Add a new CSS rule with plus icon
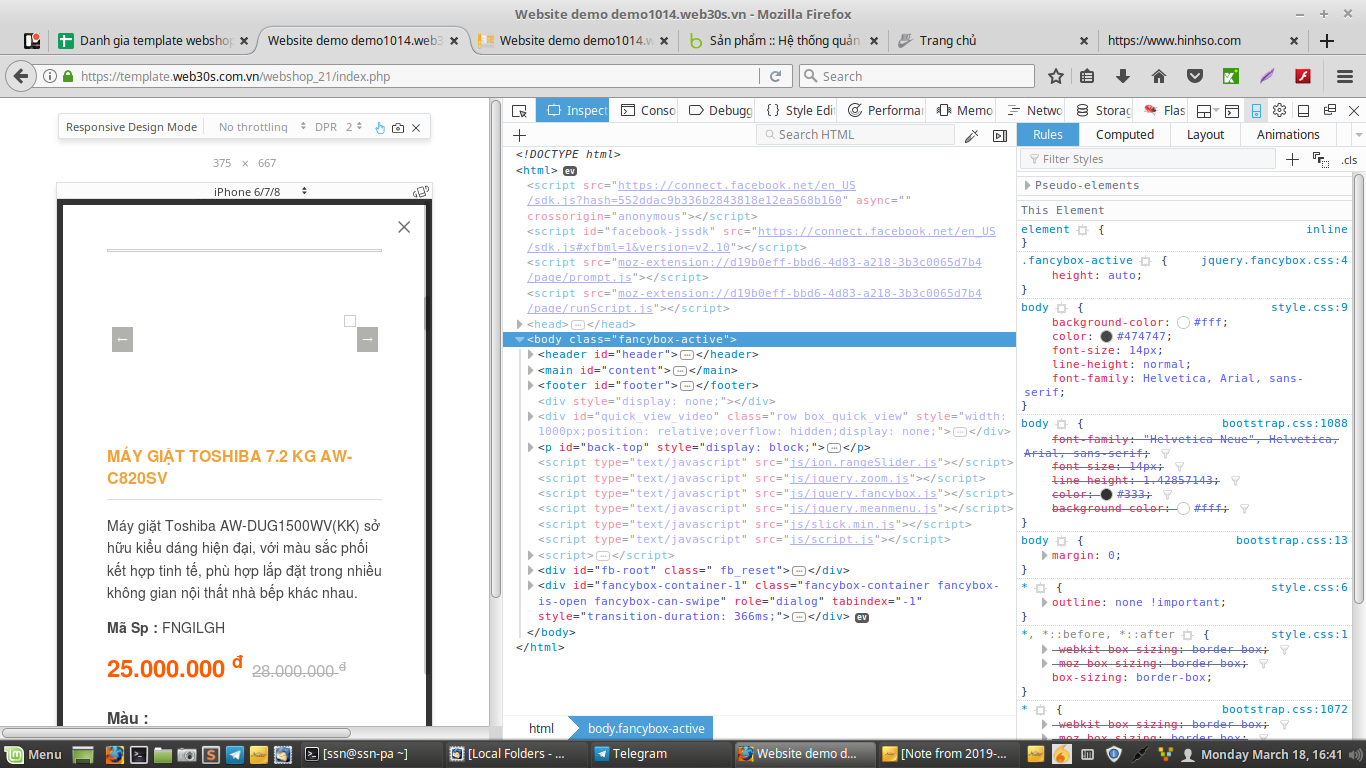This screenshot has width=1366, height=768. pos(1292,159)
